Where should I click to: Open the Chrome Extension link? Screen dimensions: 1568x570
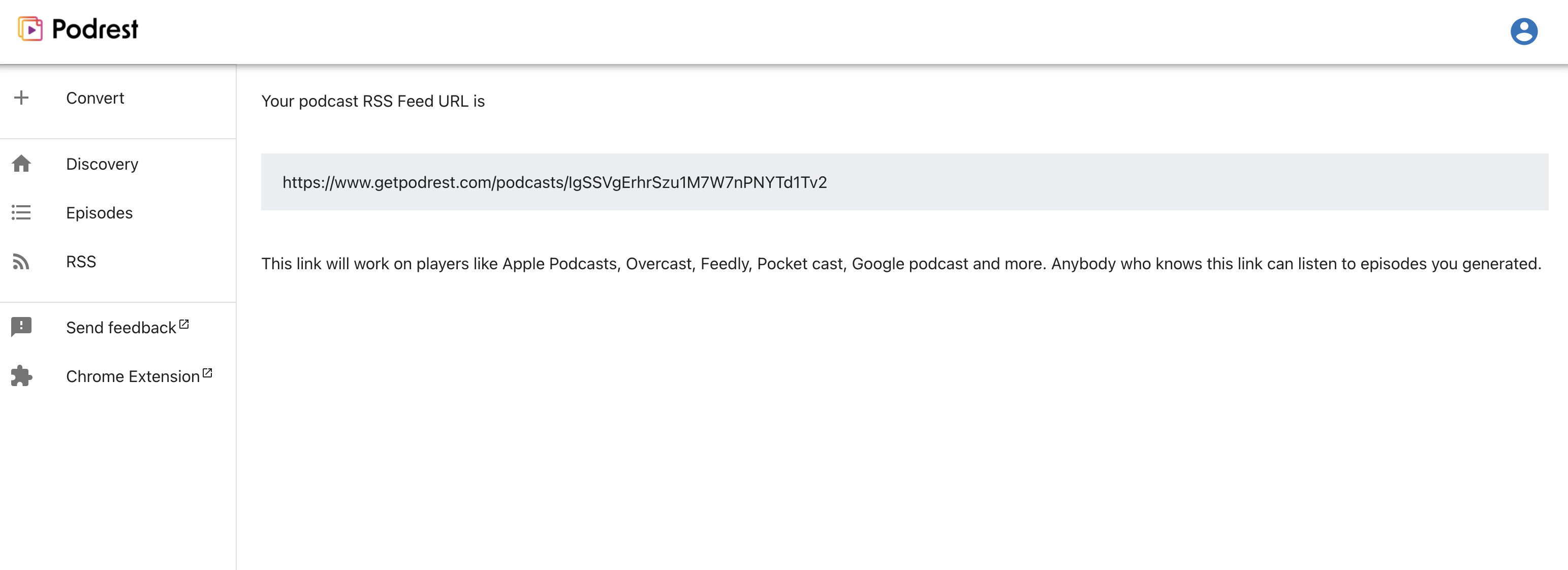point(133,376)
